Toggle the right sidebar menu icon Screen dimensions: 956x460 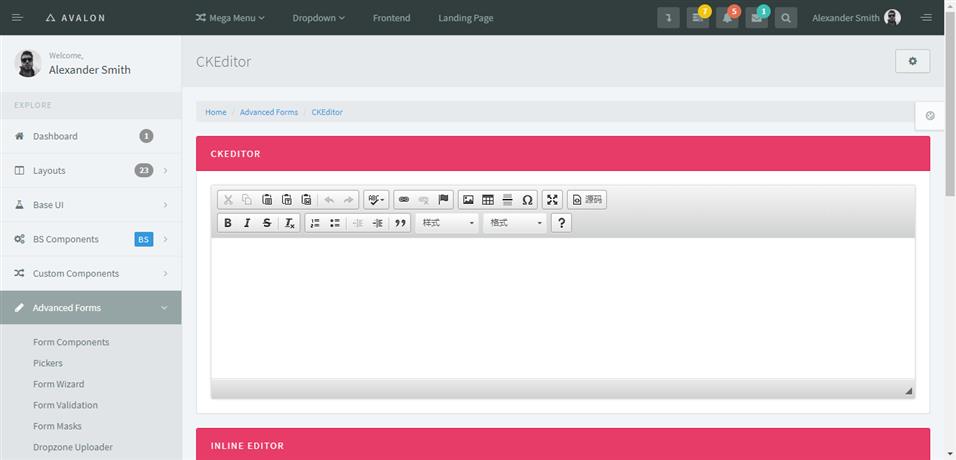pyautogui.click(x=926, y=18)
